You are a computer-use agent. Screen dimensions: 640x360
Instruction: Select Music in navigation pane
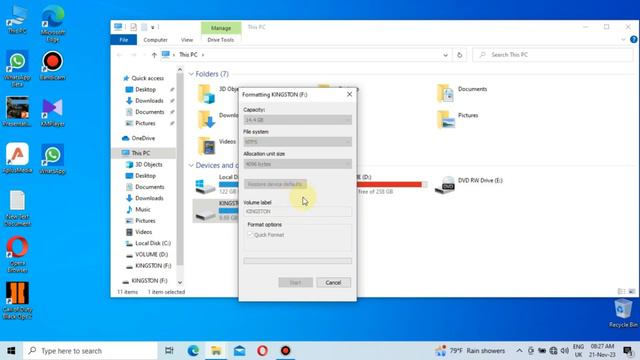click(142, 209)
